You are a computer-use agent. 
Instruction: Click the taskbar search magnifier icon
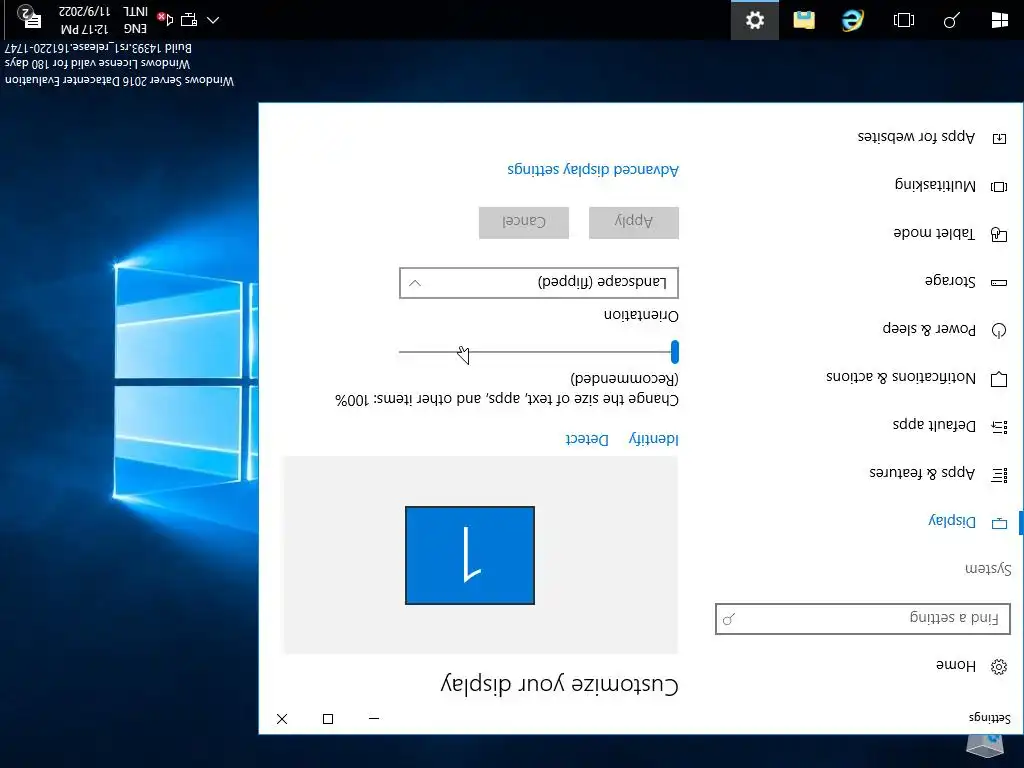952,20
